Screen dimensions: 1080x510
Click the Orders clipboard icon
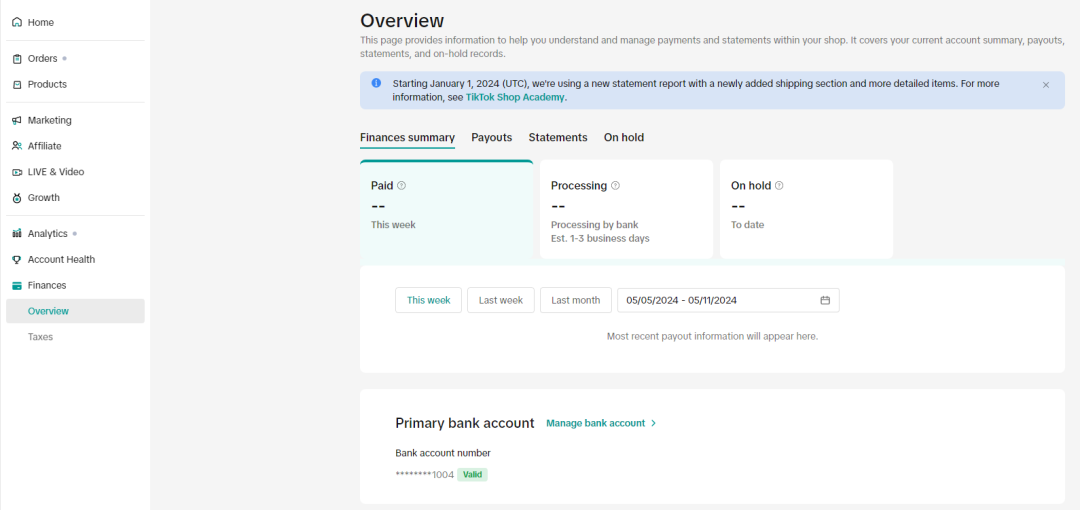tap(17, 59)
